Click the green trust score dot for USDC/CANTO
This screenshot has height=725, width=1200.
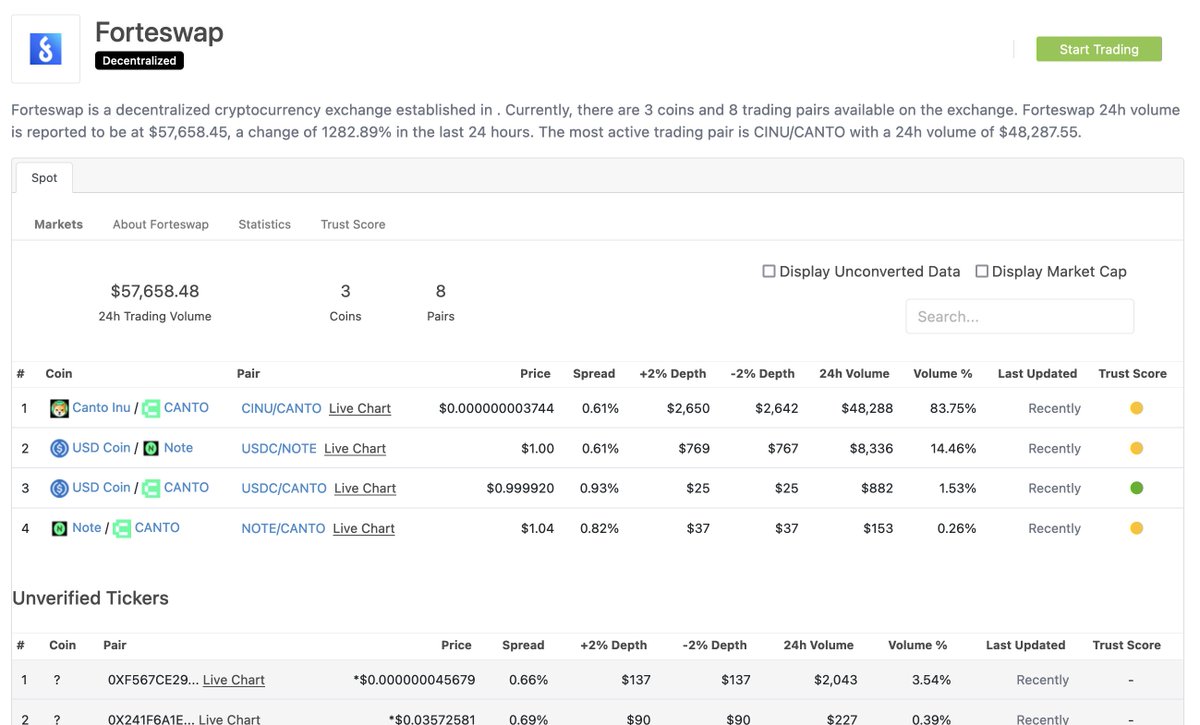(1136, 488)
